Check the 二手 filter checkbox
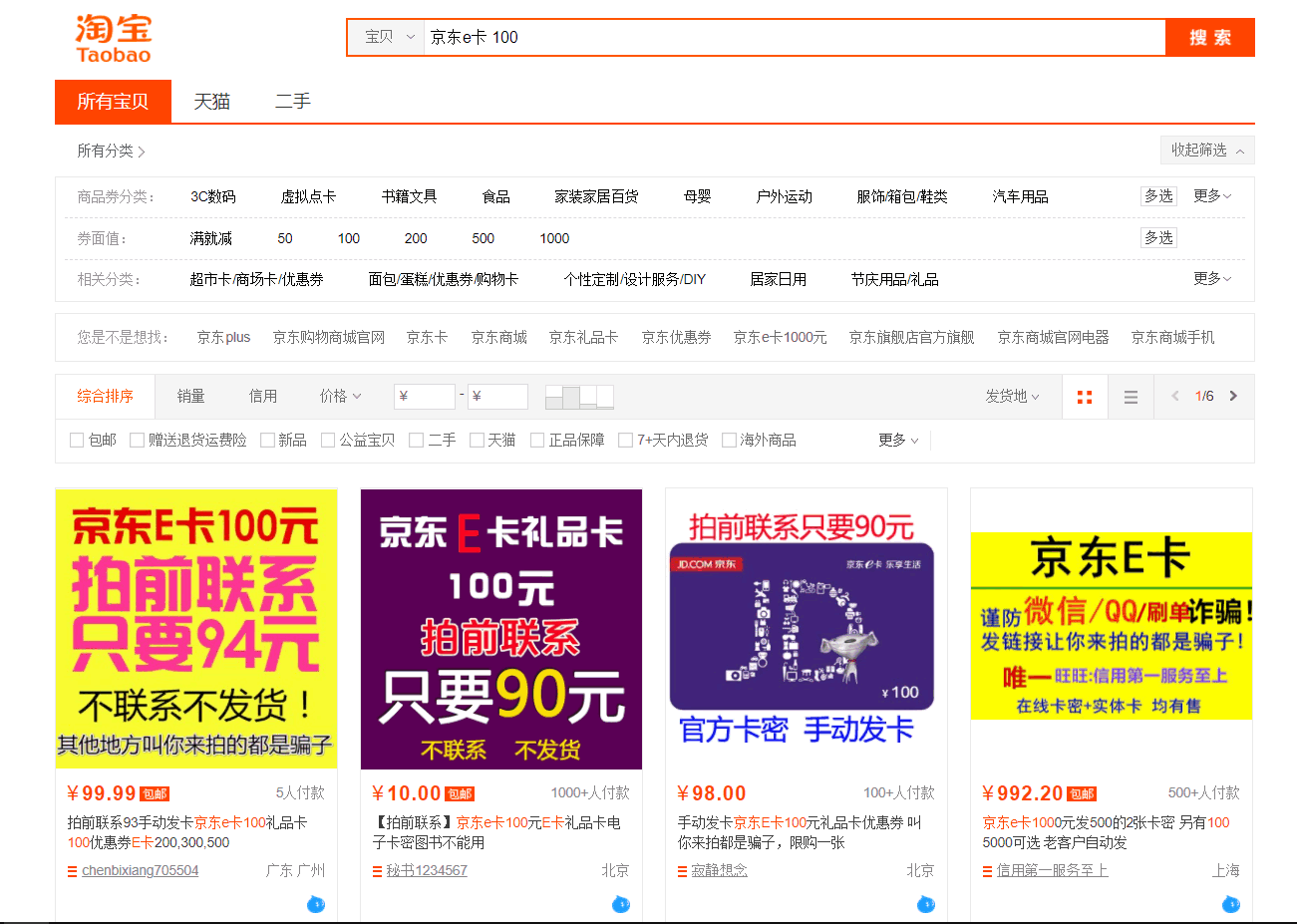Viewport: 1297px width, 924px height. pos(417,441)
